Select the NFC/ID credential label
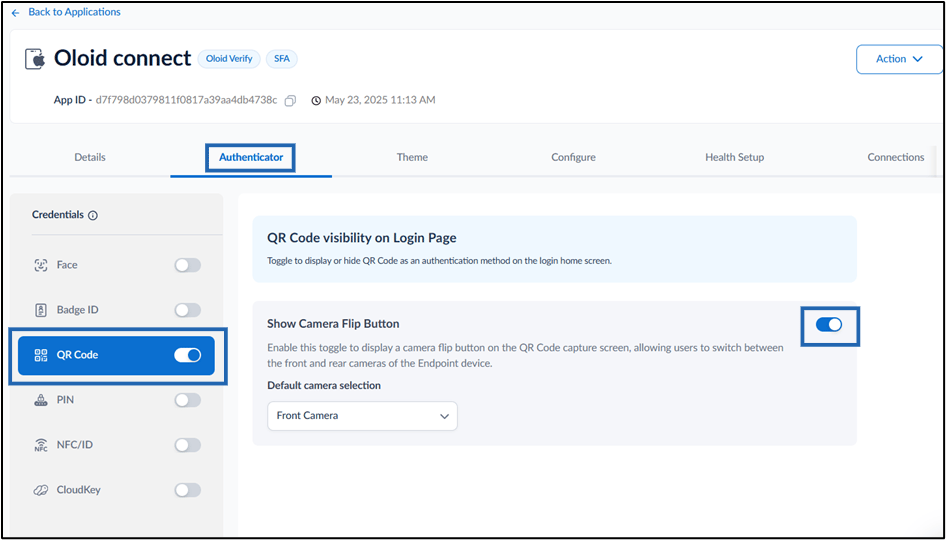Viewport: 946px width, 540px height. click(x=74, y=445)
